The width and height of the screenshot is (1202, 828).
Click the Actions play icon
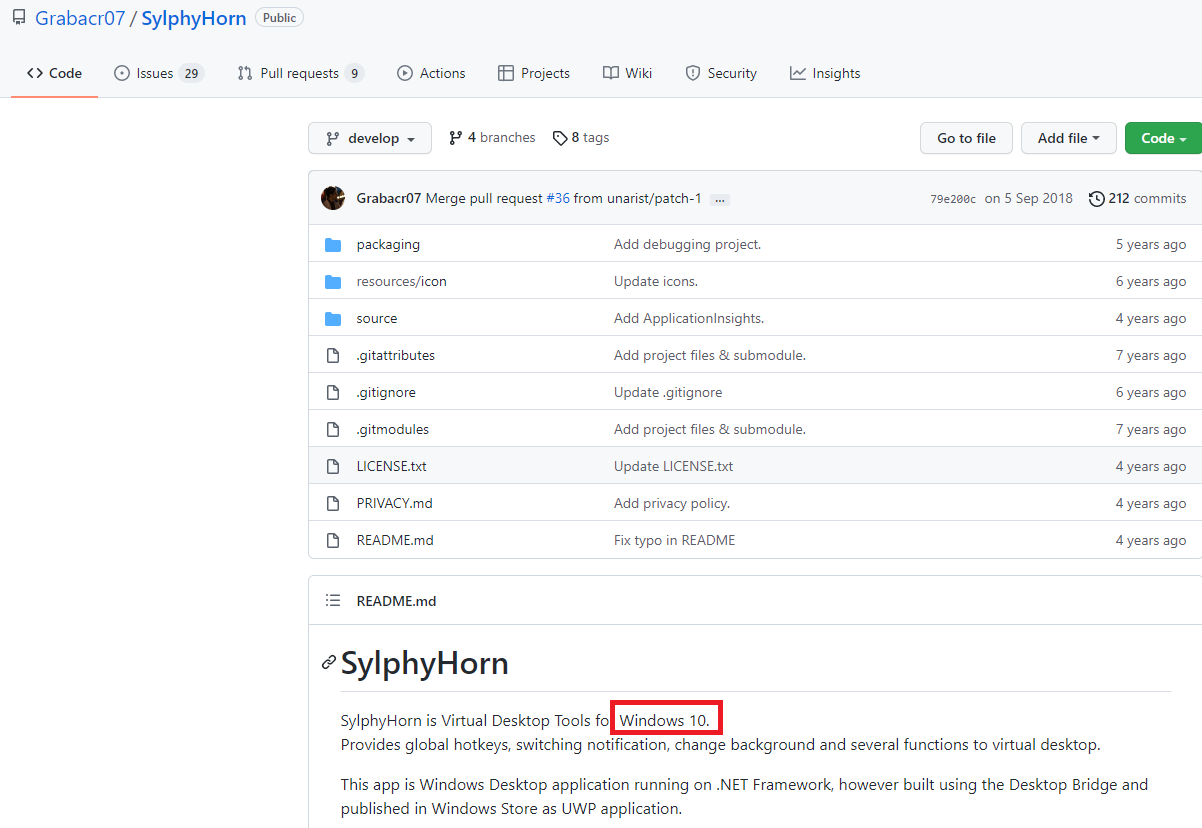pos(405,73)
